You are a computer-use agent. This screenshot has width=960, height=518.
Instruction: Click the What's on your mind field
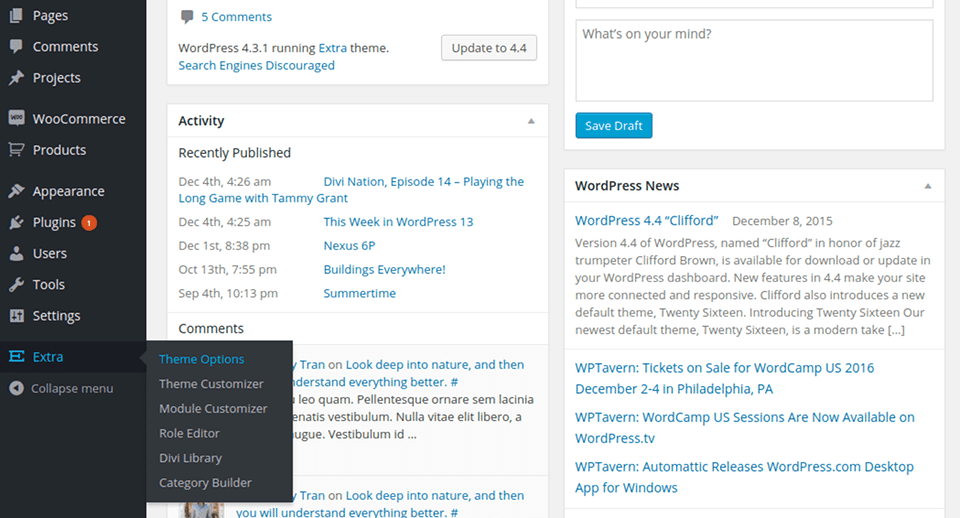click(x=754, y=60)
